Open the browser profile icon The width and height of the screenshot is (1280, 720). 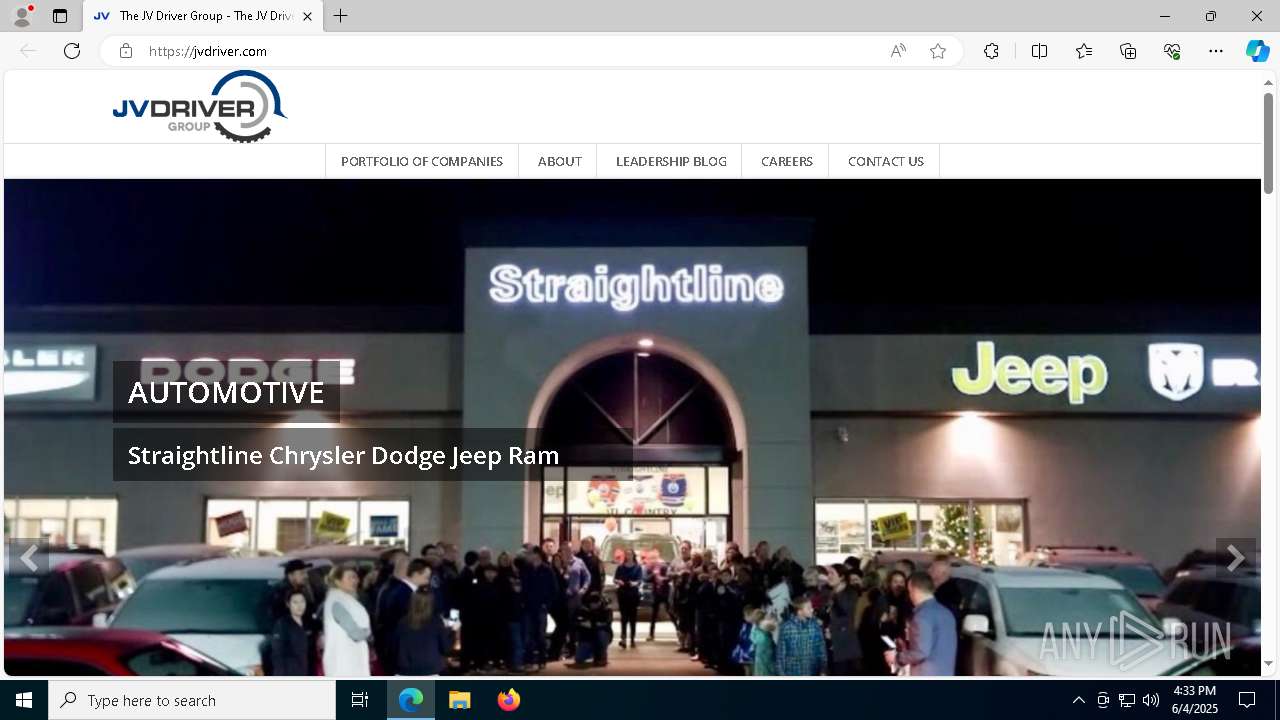(22, 16)
